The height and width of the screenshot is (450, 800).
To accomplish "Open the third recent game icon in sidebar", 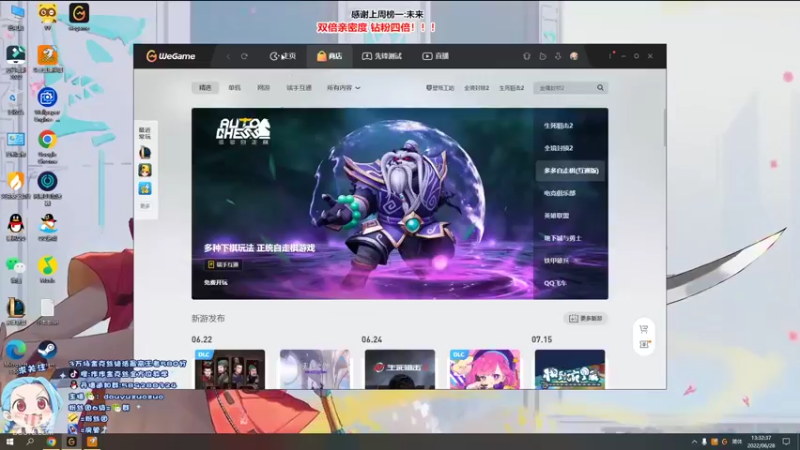I will [145, 189].
